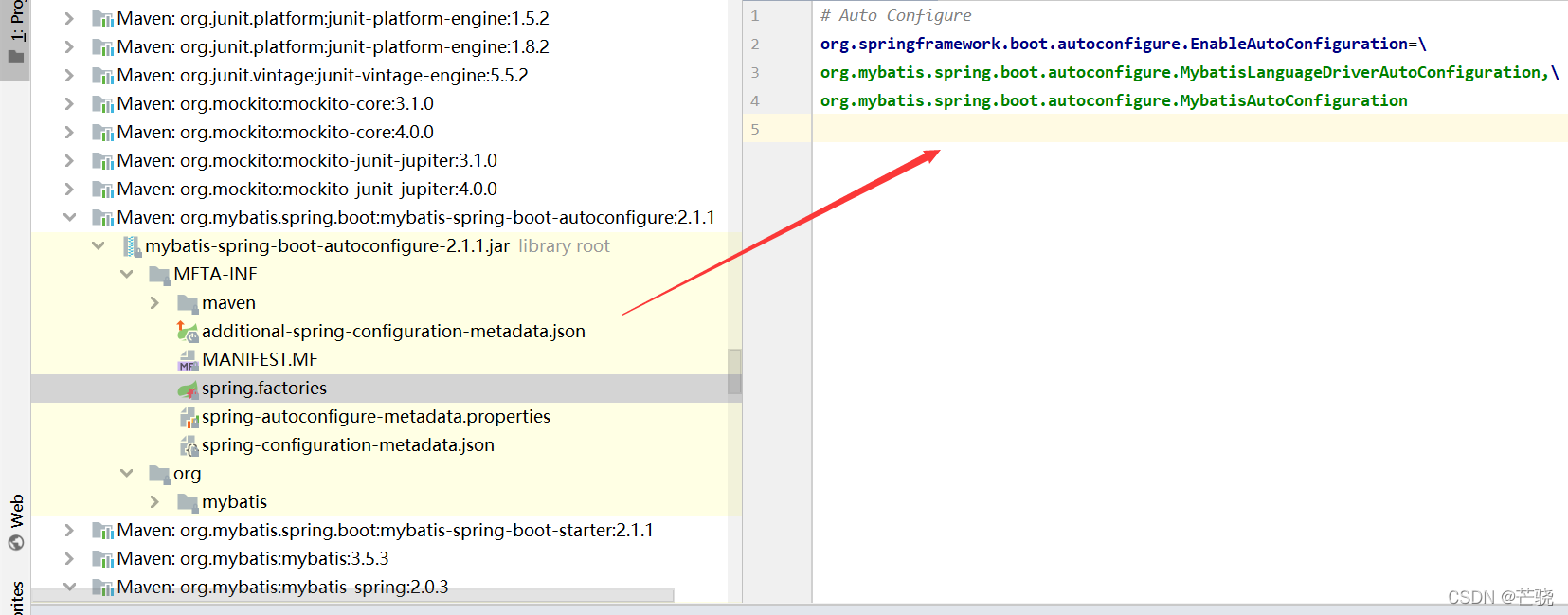The height and width of the screenshot is (615, 1568).
Task: Select 'mybatis-spring-boot-autoconfigure-2.1.1.jar' label
Action: click(x=327, y=245)
